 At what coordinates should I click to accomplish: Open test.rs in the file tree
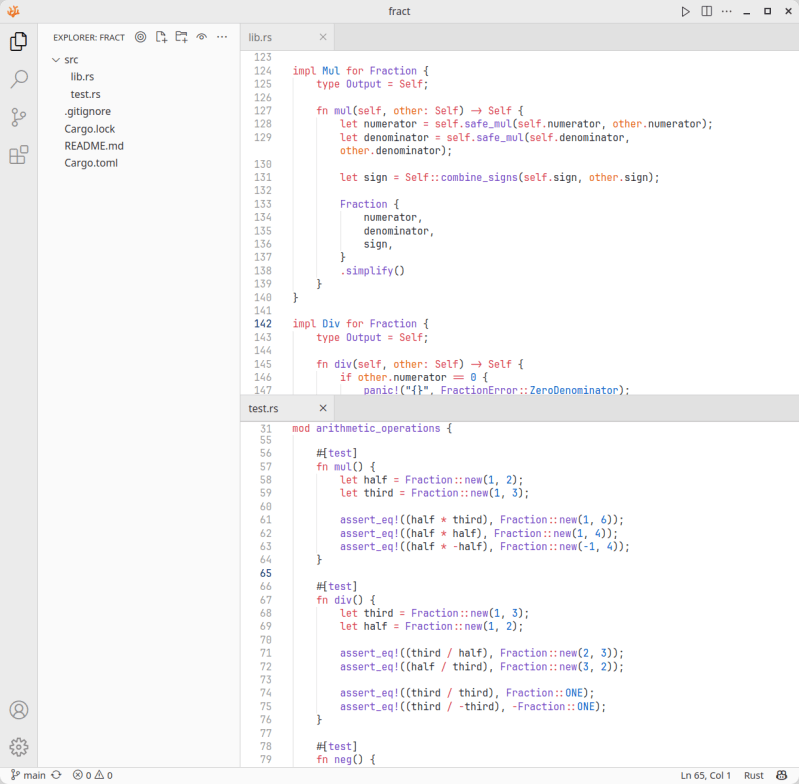click(85, 94)
